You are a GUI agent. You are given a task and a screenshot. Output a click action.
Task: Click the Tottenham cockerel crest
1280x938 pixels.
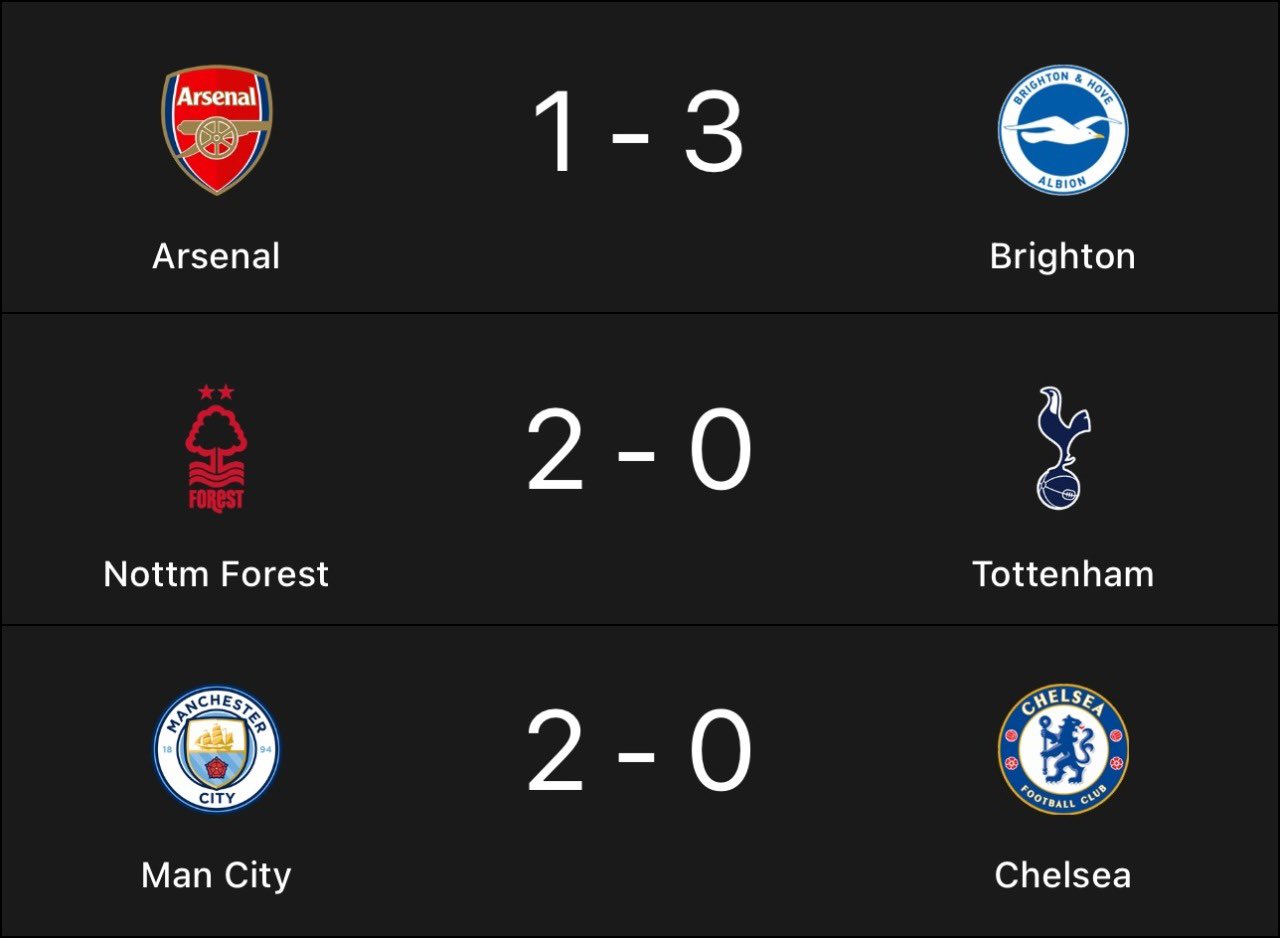[x=1063, y=448]
